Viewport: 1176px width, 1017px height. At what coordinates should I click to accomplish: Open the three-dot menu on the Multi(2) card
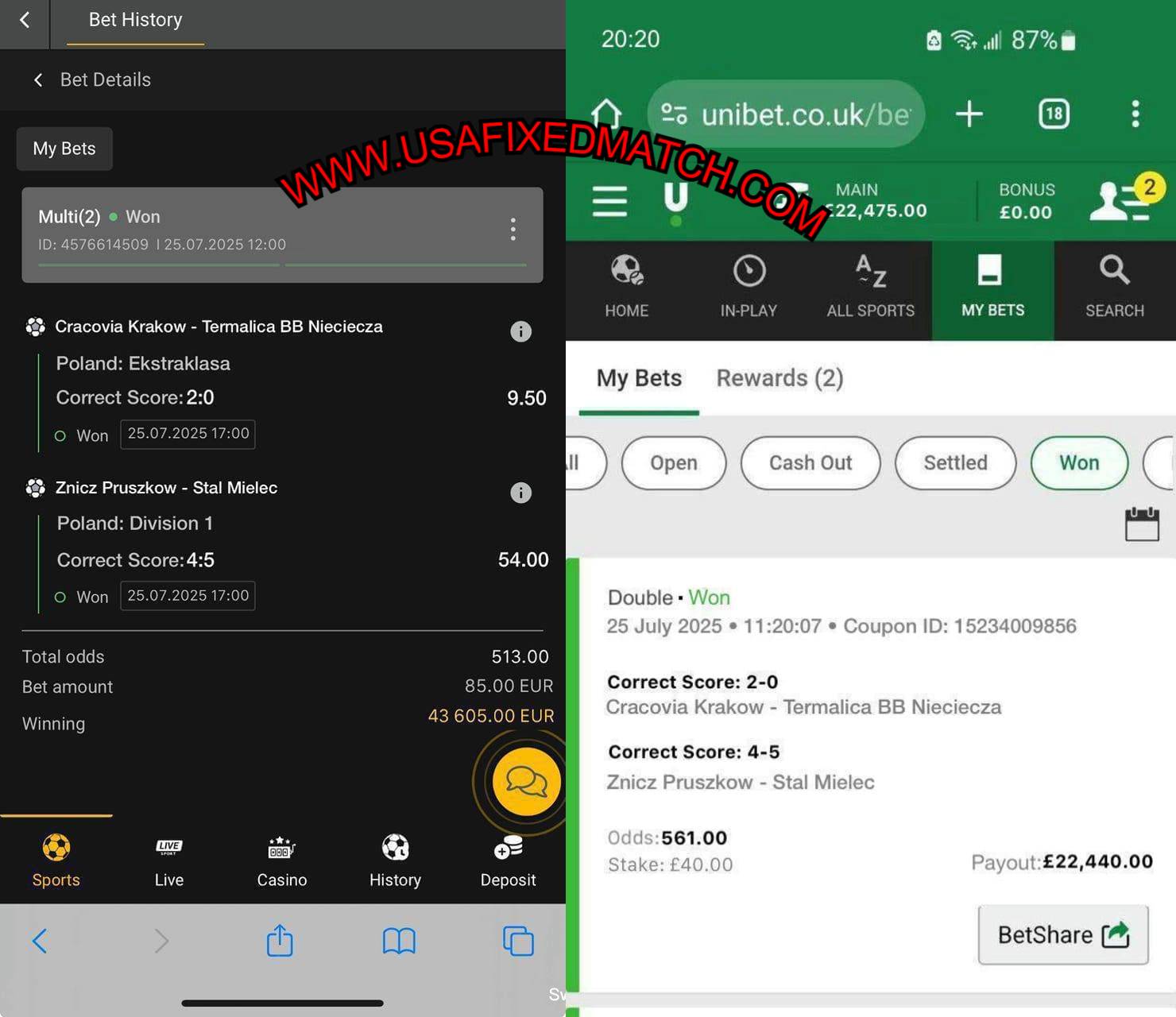pyautogui.click(x=513, y=230)
